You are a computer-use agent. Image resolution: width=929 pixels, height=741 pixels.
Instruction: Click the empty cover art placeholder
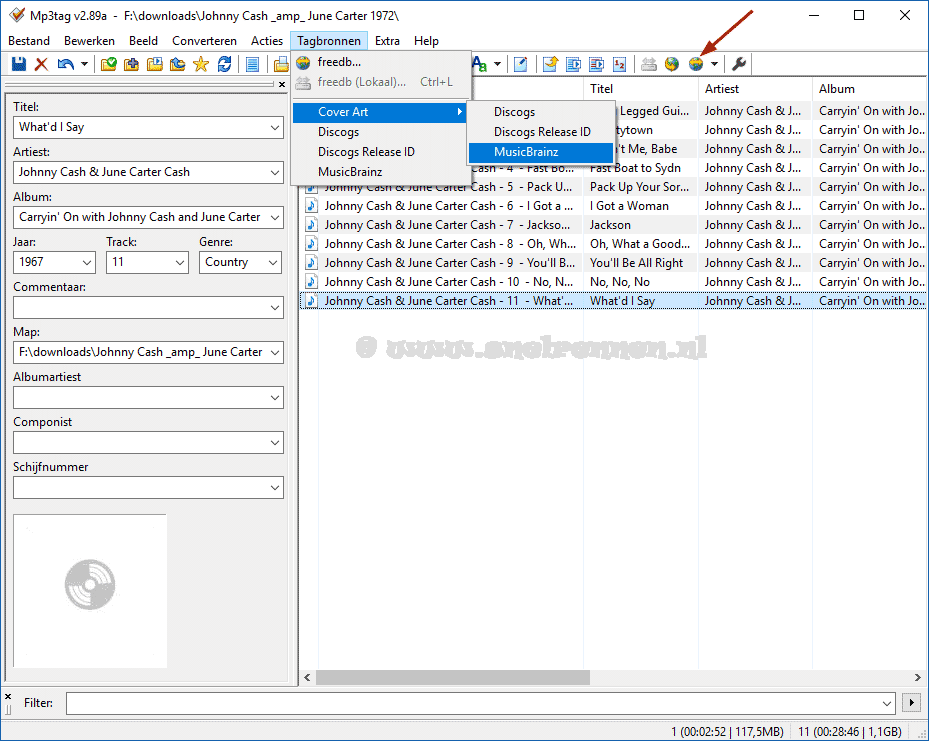point(90,591)
